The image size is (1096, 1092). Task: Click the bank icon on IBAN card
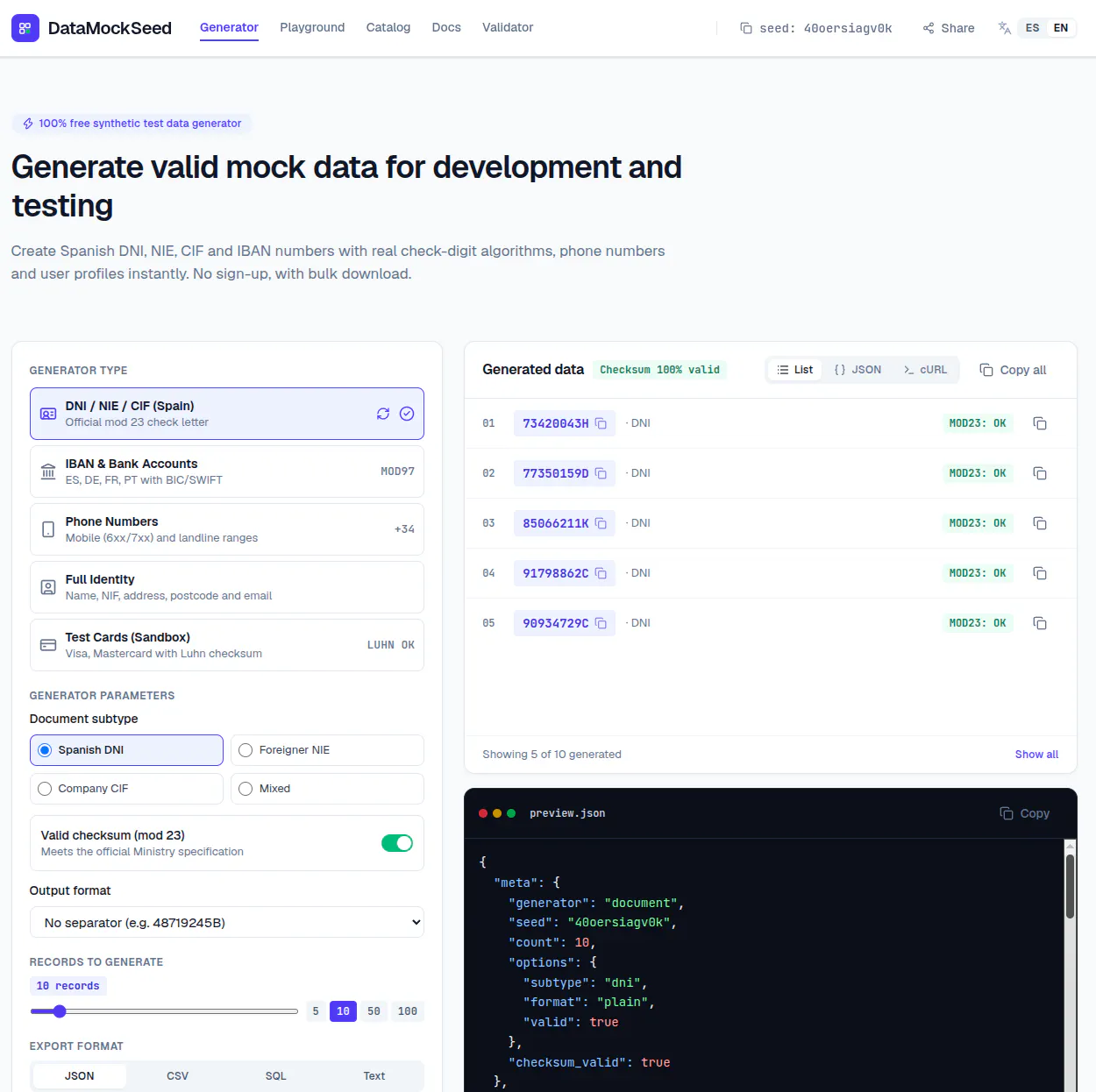pos(48,472)
